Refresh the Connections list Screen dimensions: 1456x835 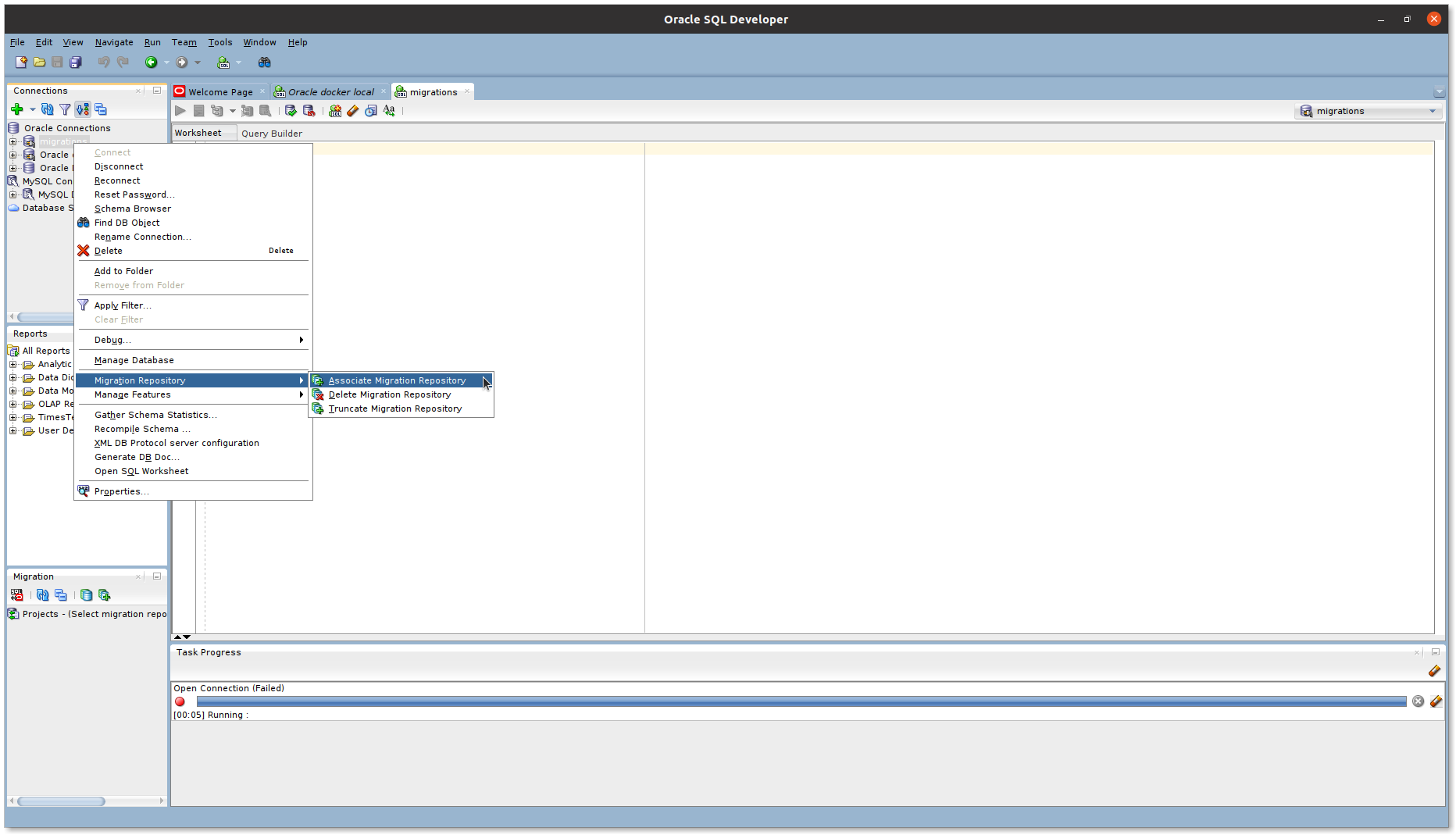coord(47,109)
